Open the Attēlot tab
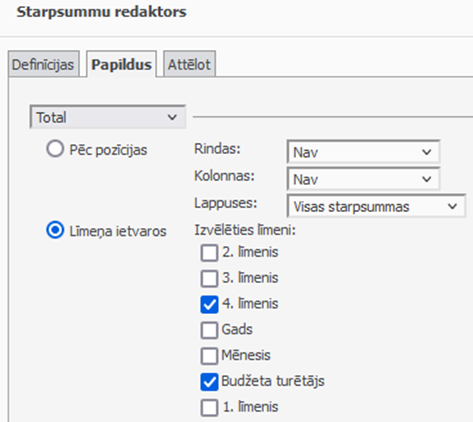This screenshot has height=422, width=473. [x=189, y=64]
